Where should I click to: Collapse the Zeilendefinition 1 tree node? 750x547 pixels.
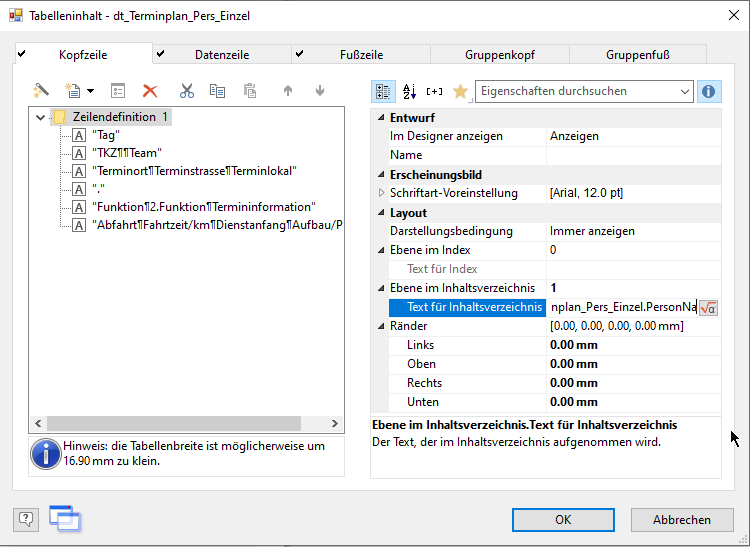click(x=40, y=117)
